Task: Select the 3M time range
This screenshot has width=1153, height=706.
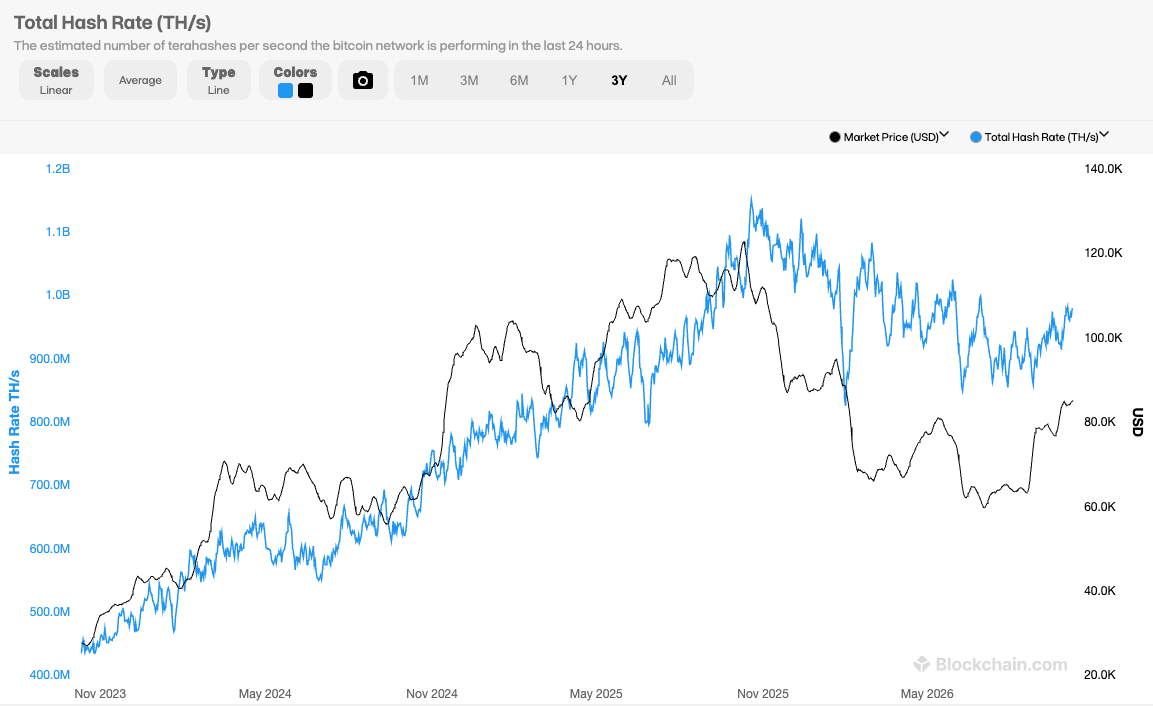Action: [469, 80]
